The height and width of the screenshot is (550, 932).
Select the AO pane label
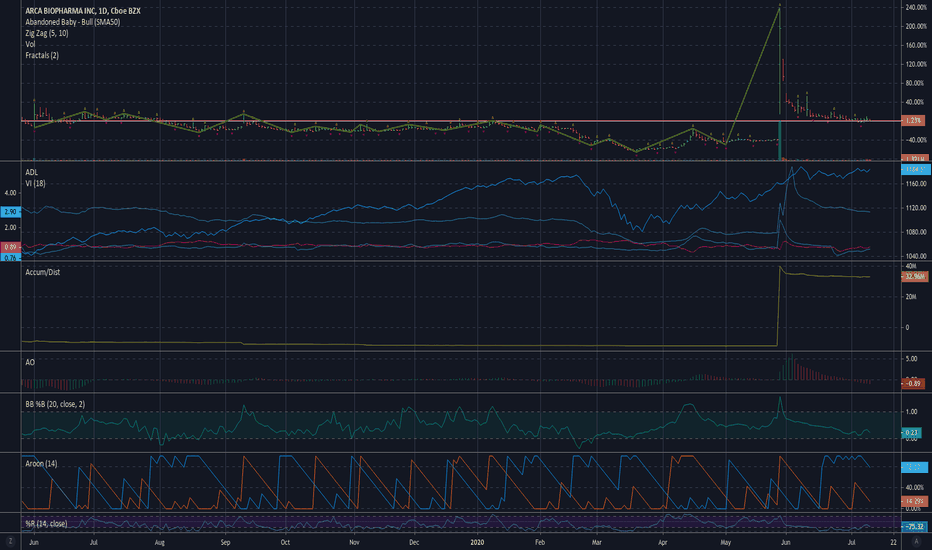pos(30,362)
